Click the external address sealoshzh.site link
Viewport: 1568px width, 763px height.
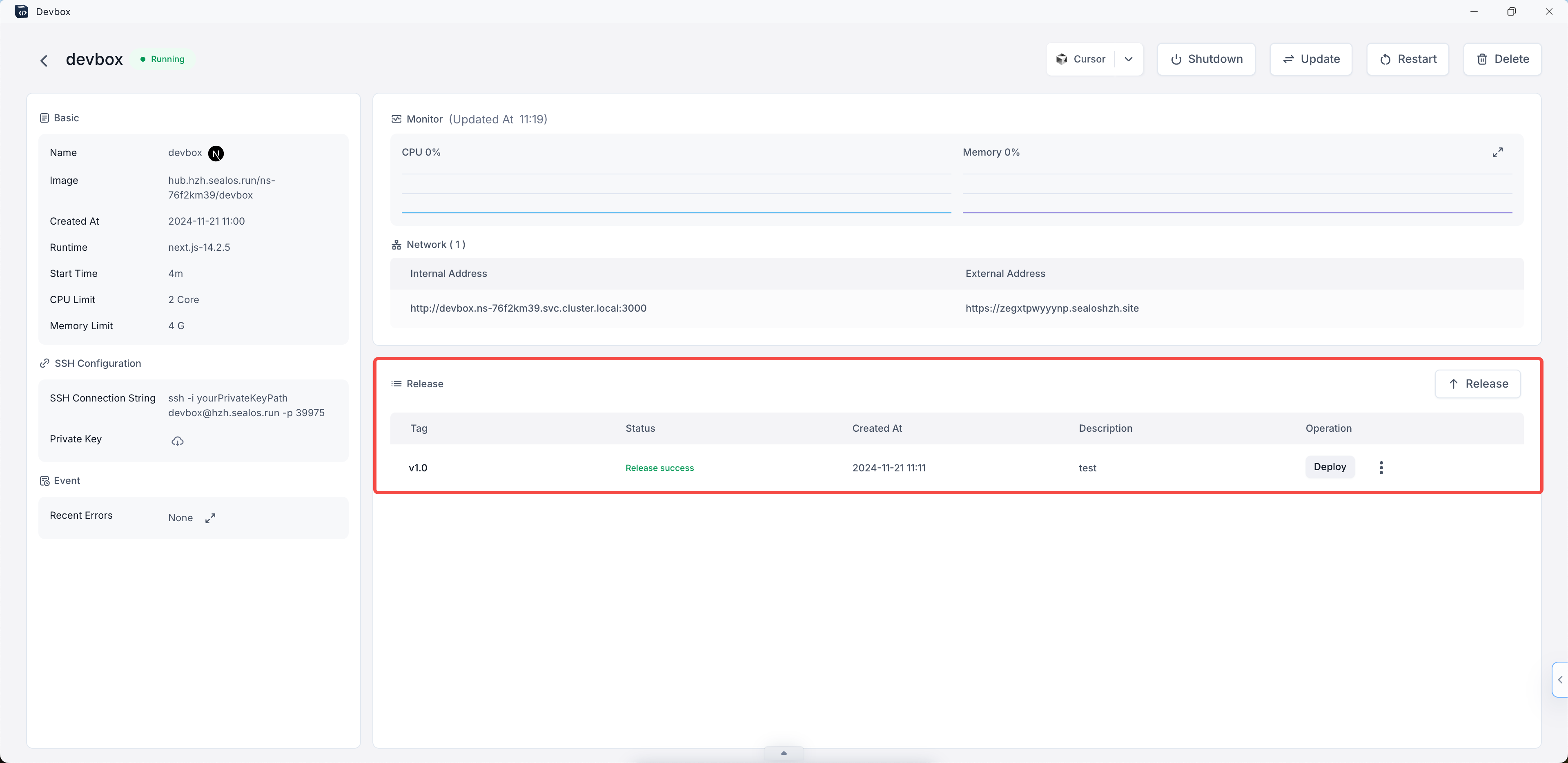point(1051,308)
